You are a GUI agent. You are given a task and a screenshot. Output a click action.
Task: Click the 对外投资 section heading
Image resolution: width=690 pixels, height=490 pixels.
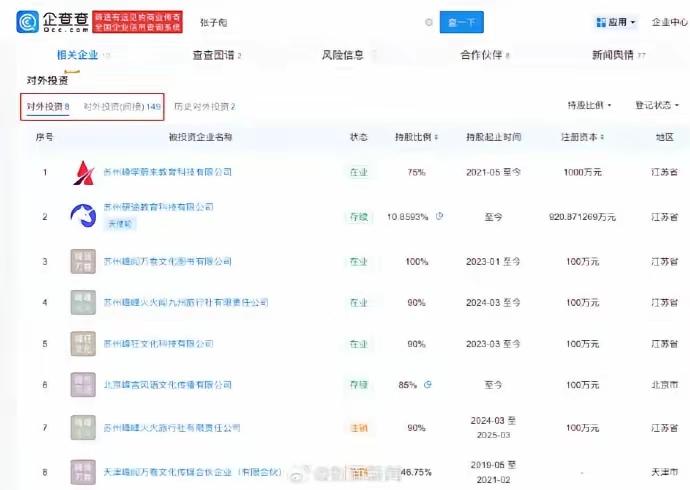pos(48,80)
